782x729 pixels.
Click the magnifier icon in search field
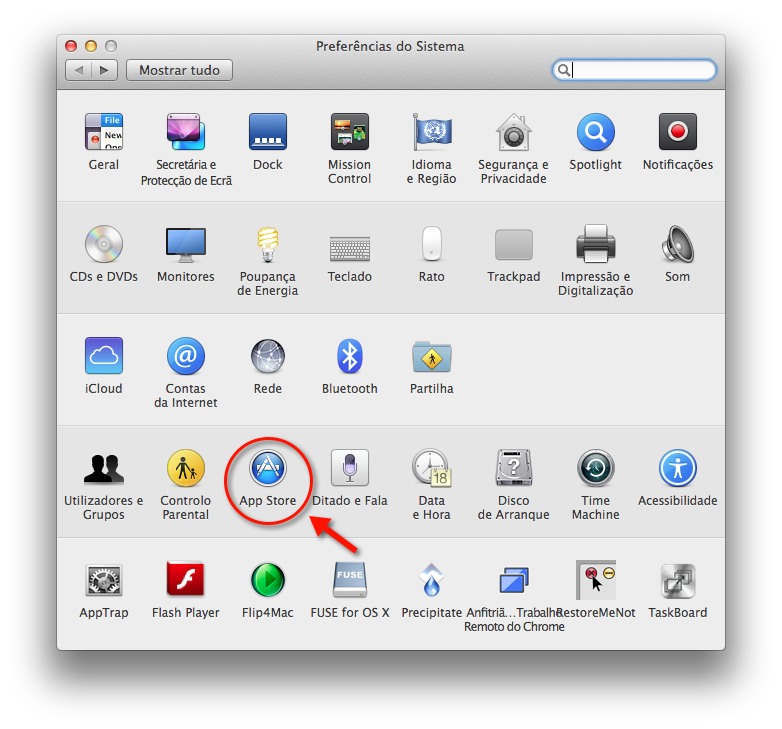(x=564, y=70)
